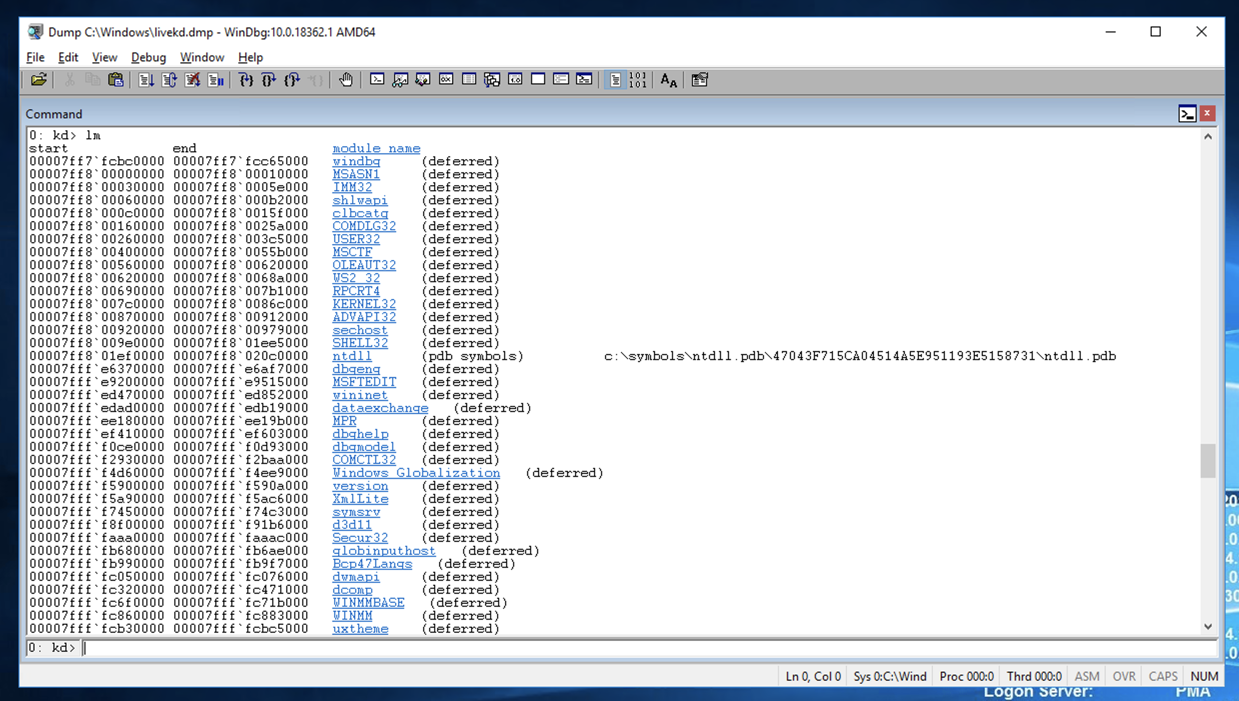Screen dimensions: 1239x701
Task: Click the MSASN1 module link
Action: [356, 174]
